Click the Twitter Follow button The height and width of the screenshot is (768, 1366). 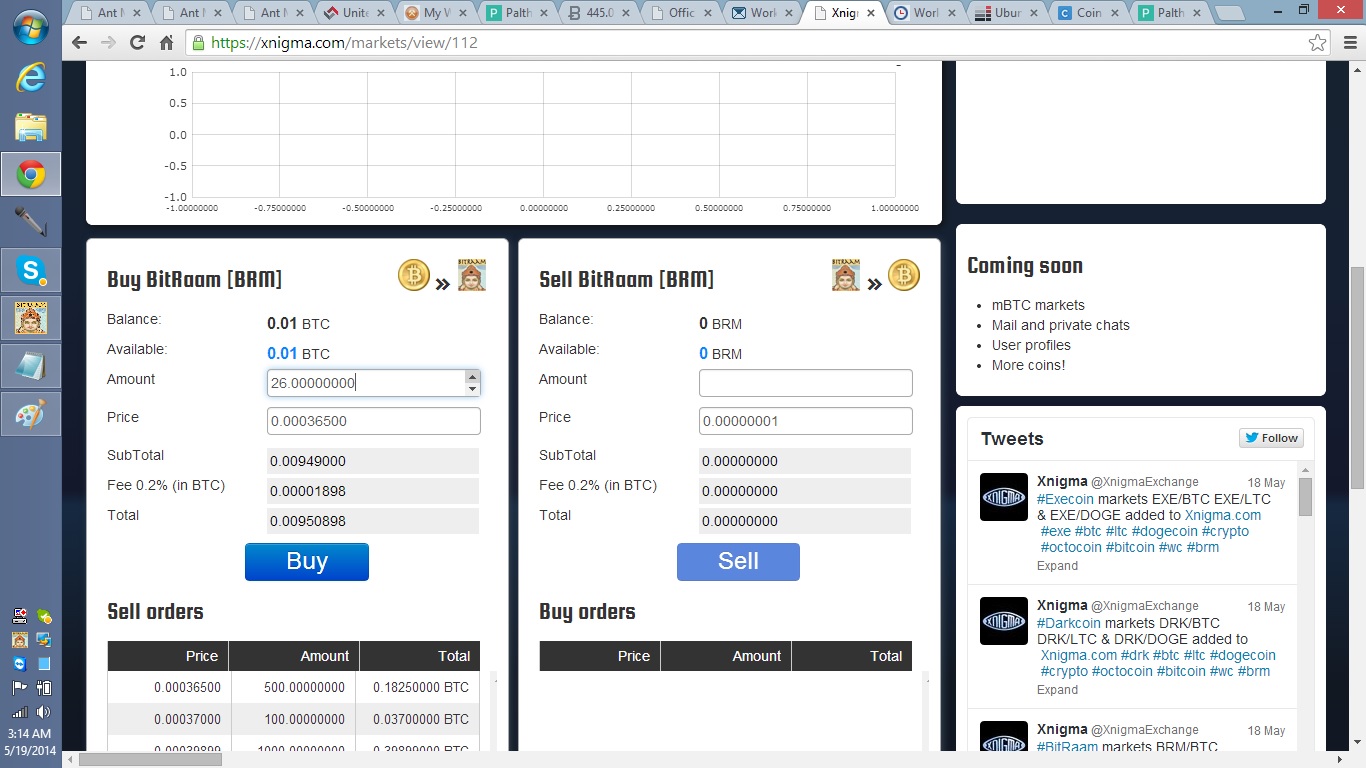1270,438
